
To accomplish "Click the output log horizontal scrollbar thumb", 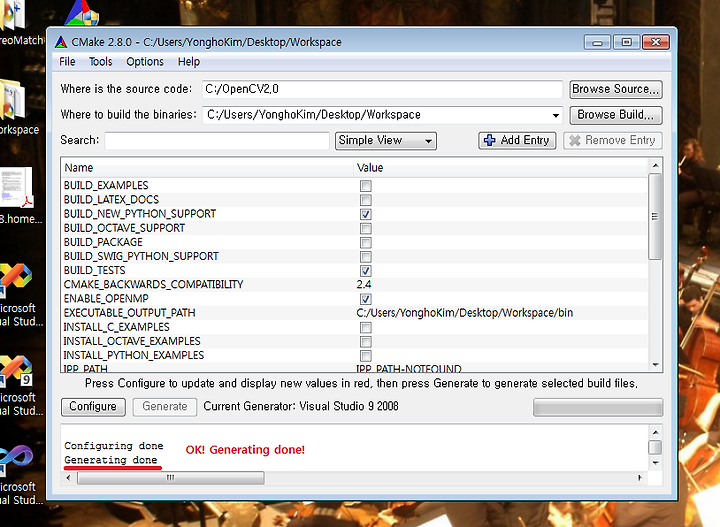I will click(x=171, y=478).
